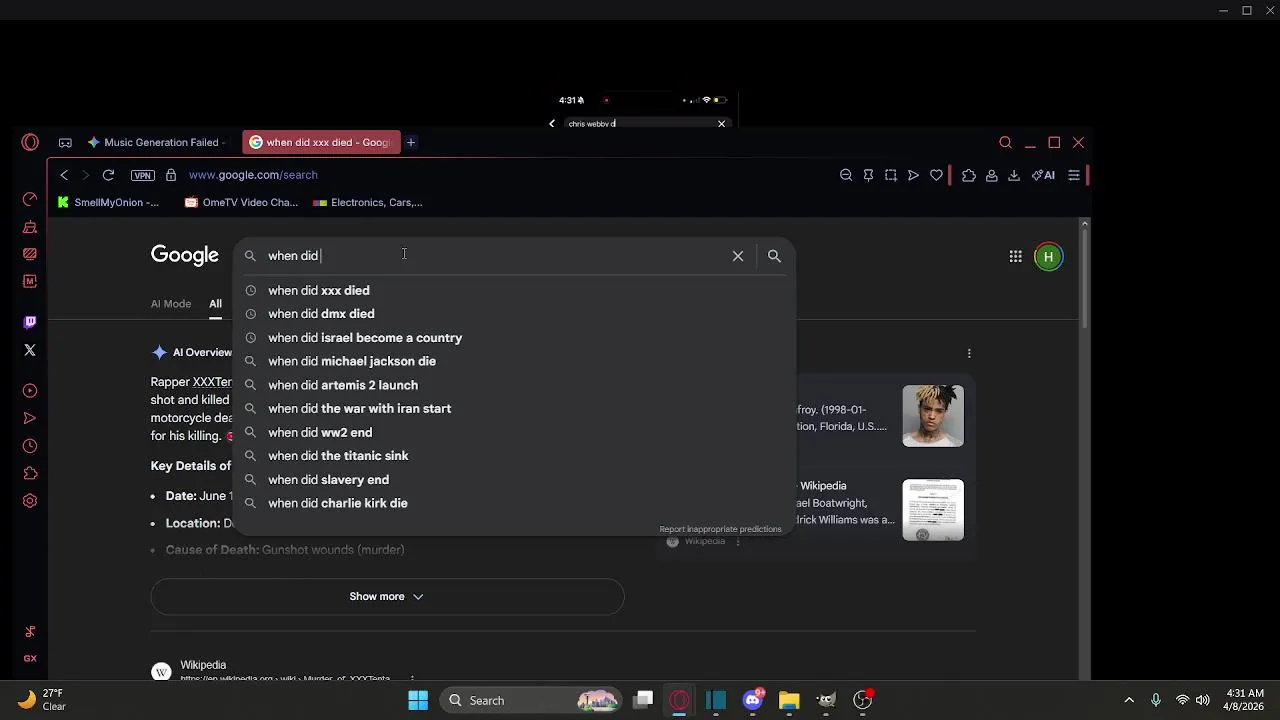The image size is (1280, 720).
Task: Open the OmeTV Video Chat bookmark
Action: 241,202
